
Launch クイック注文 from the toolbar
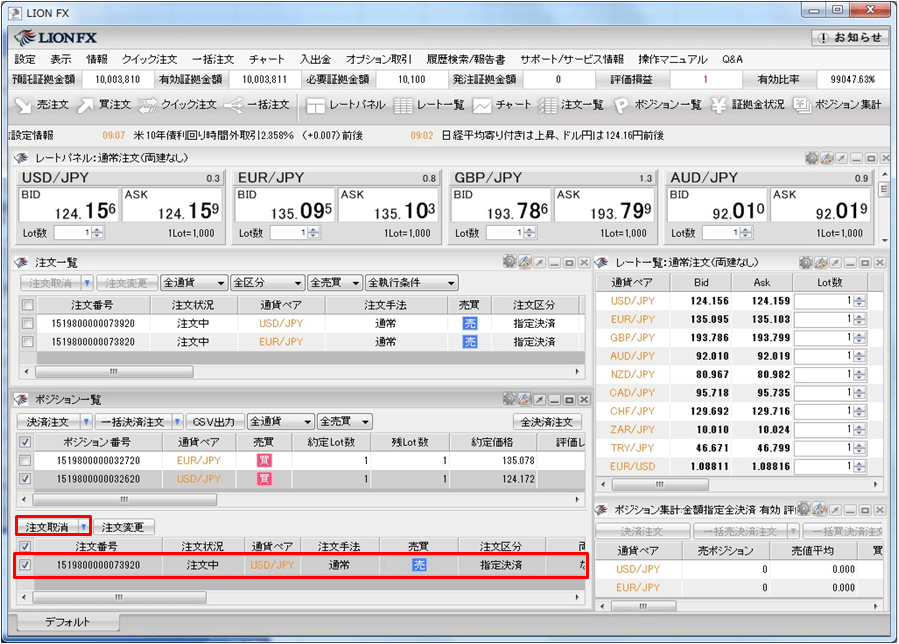click(178, 105)
